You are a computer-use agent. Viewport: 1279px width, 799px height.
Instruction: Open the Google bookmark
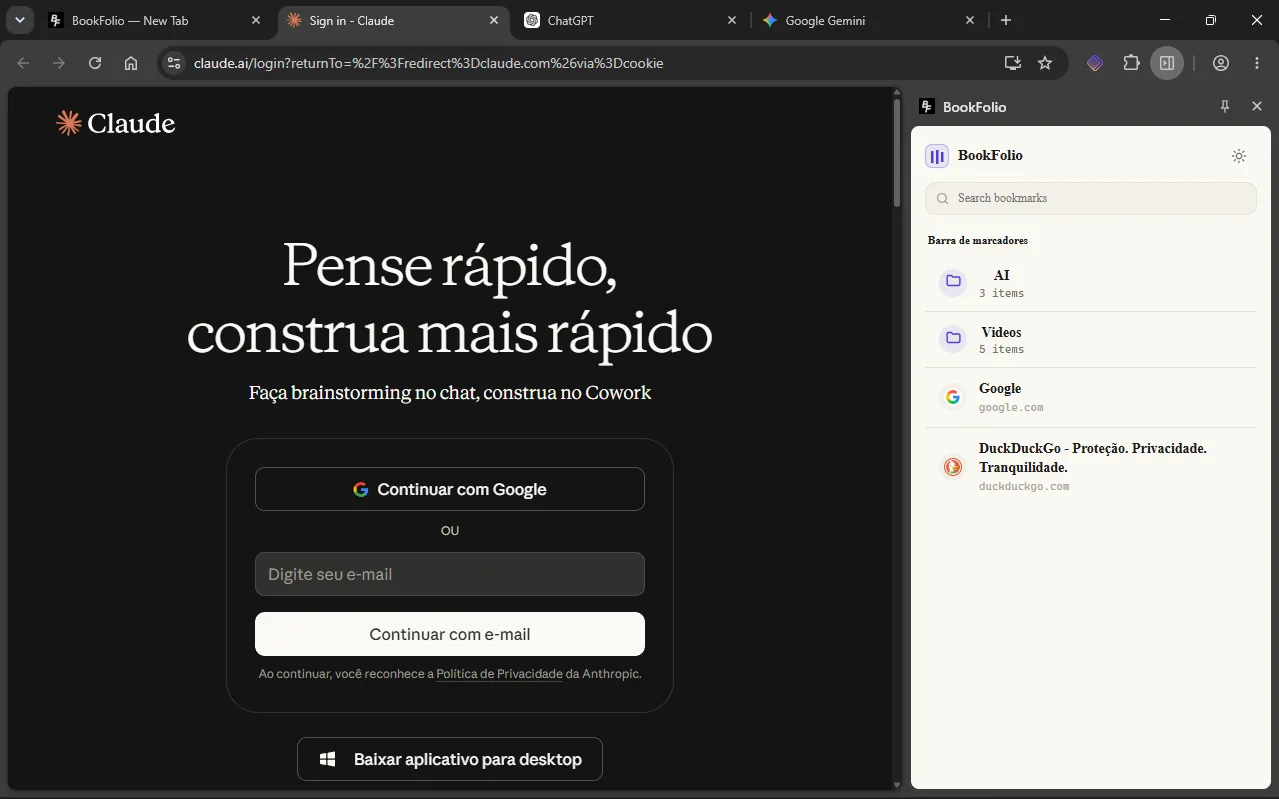(1091, 397)
